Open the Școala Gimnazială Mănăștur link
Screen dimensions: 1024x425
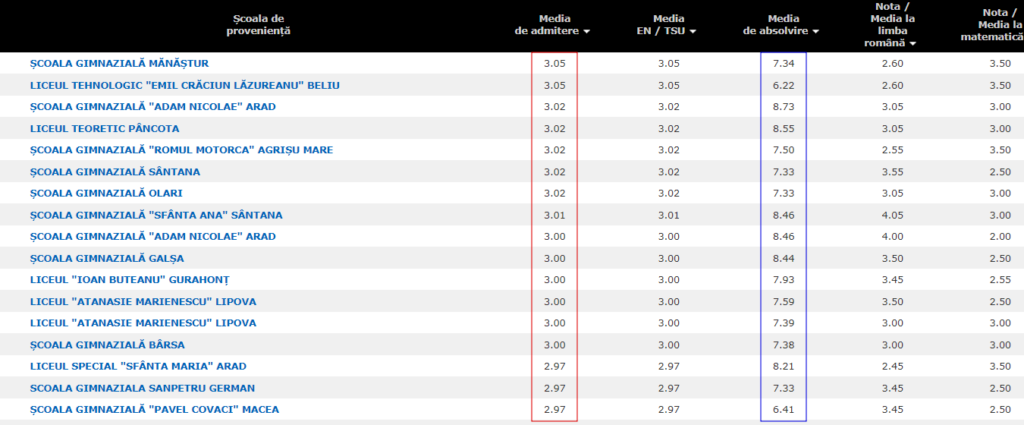(119, 64)
